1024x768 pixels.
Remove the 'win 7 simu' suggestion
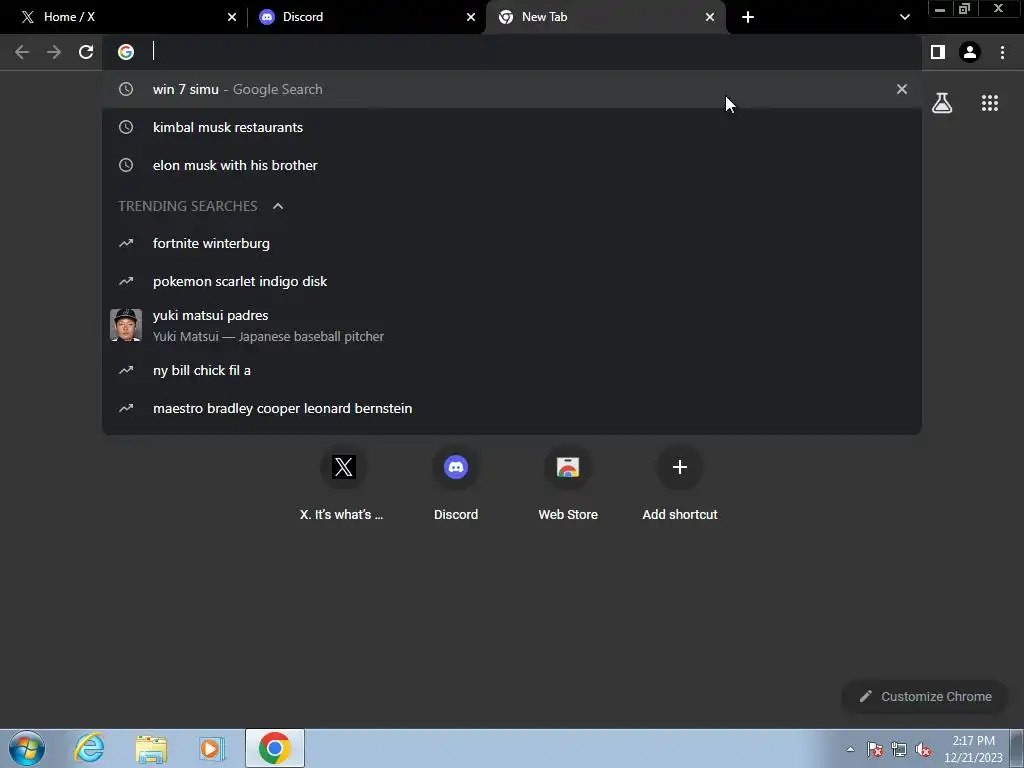(902, 89)
